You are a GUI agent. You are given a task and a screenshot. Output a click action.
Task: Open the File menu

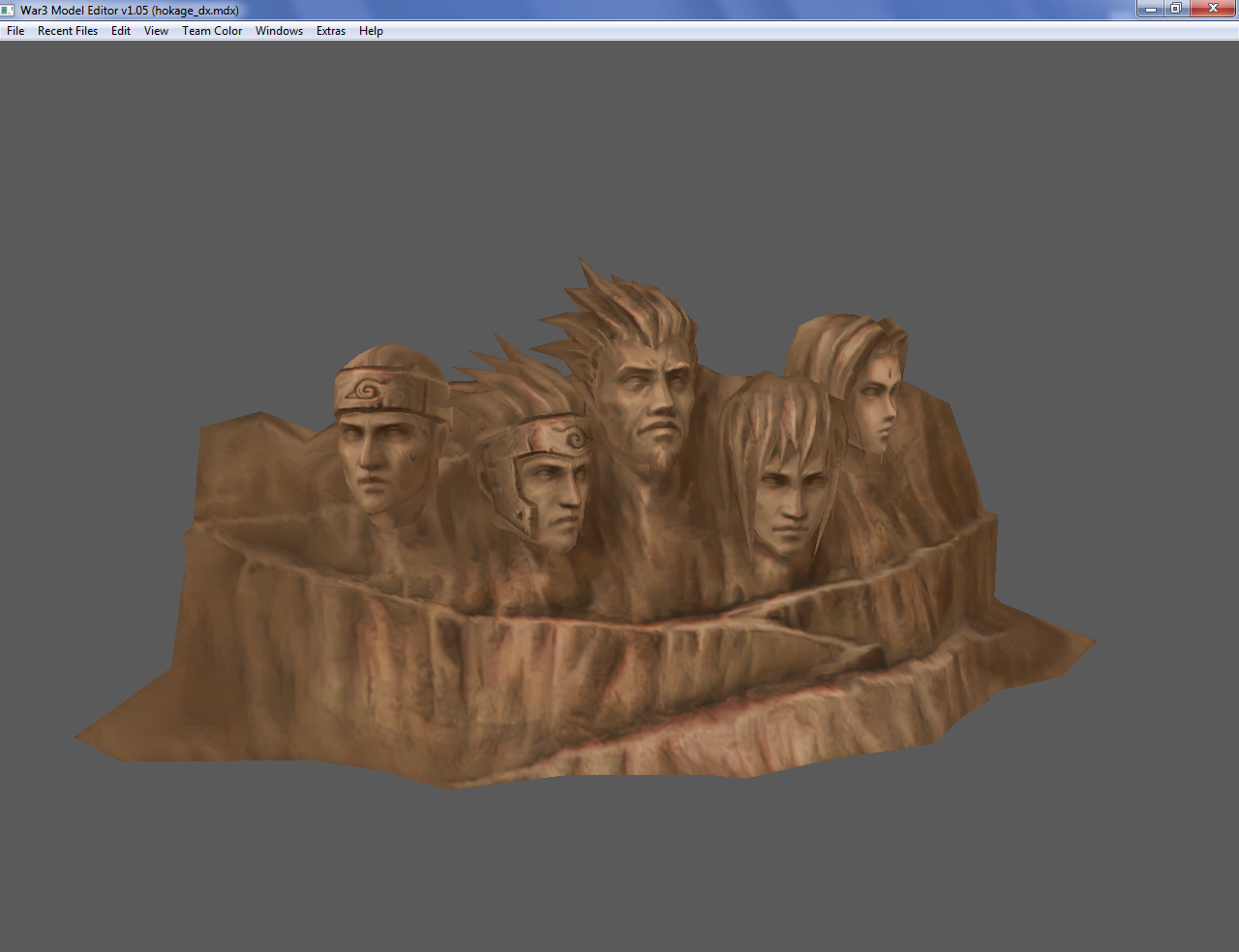[x=15, y=31]
